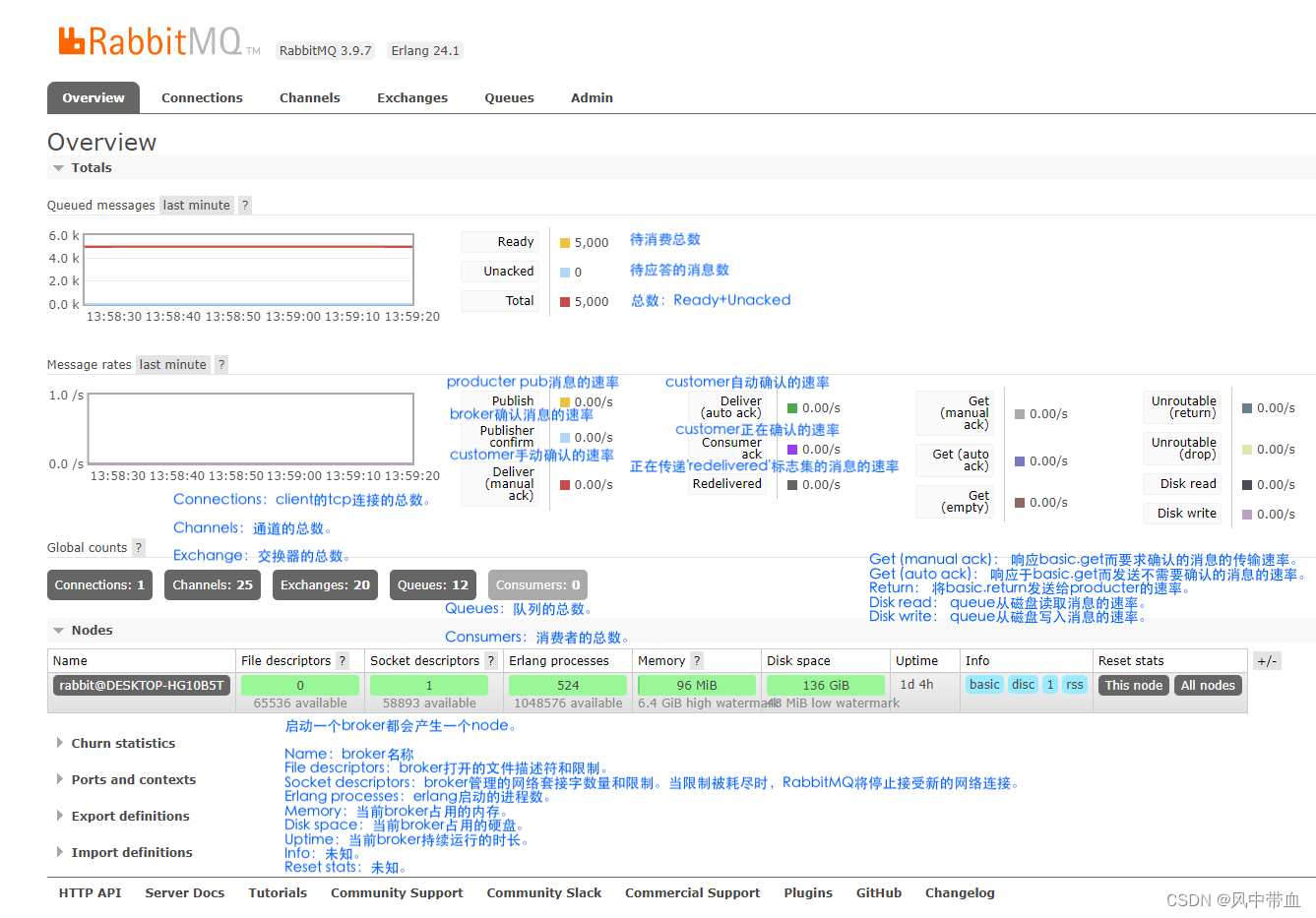1316x918 pixels.
Task: Open help icon beside Socket descriptors column
Action: pos(491,660)
